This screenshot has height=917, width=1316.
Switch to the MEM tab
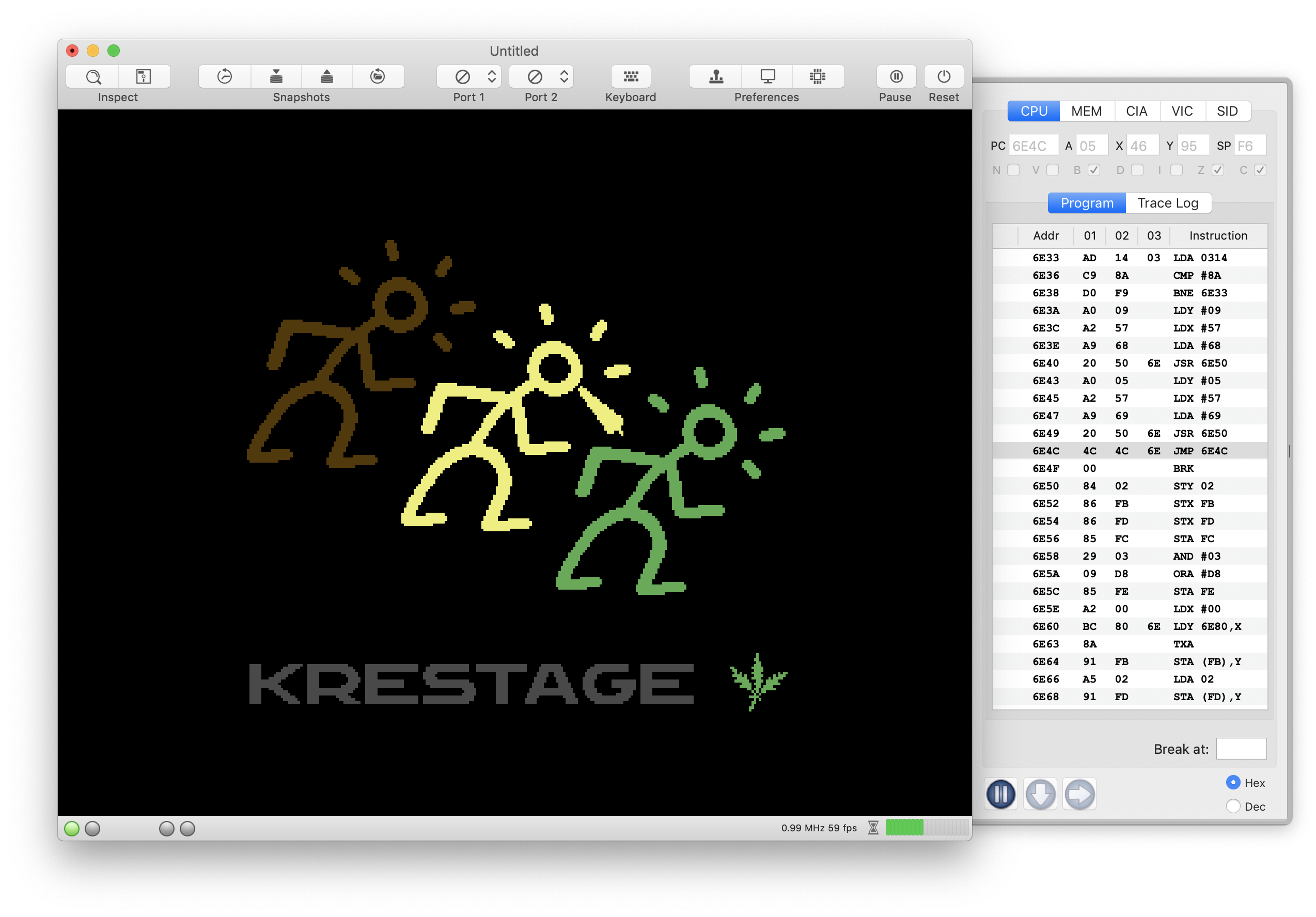[1086, 110]
